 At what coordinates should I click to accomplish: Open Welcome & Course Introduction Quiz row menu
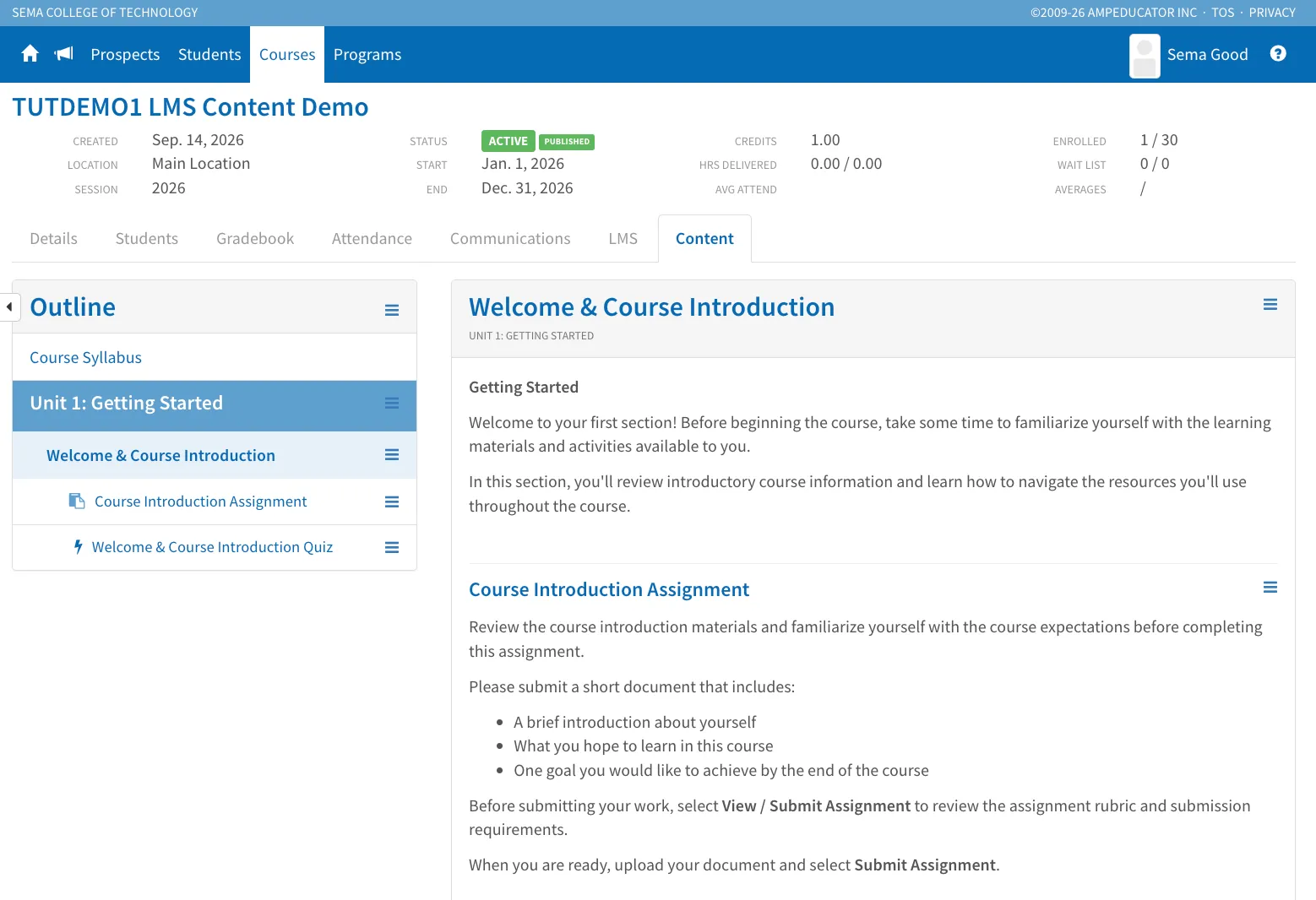[x=392, y=547]
